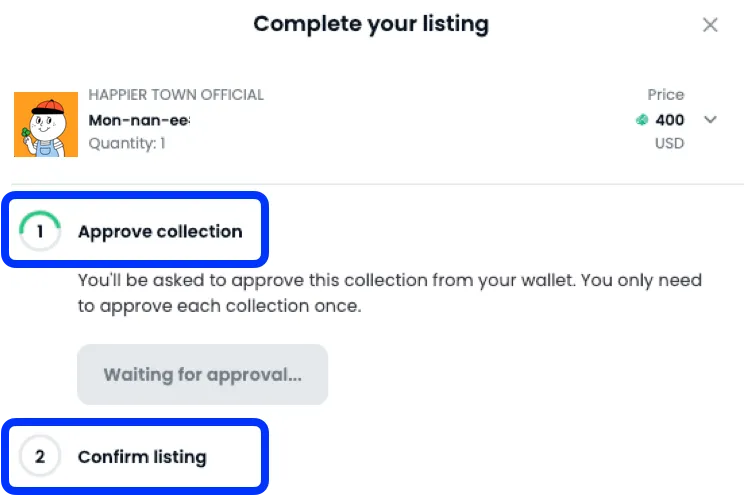The width and height of the screenshot is (744, 496).
Task: Click the Mon-nan-ee item name
Action: 139,120
